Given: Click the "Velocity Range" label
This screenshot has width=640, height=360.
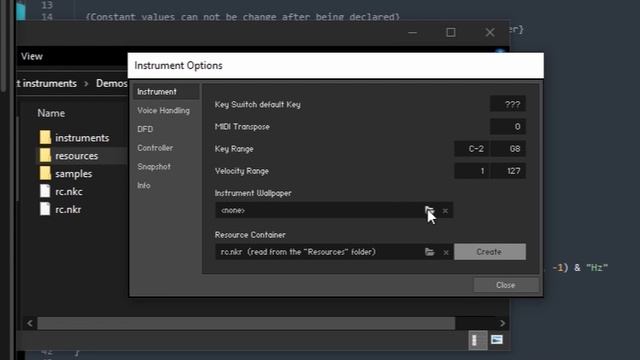Looking at the screenshot, I should (x=242, y=171).
